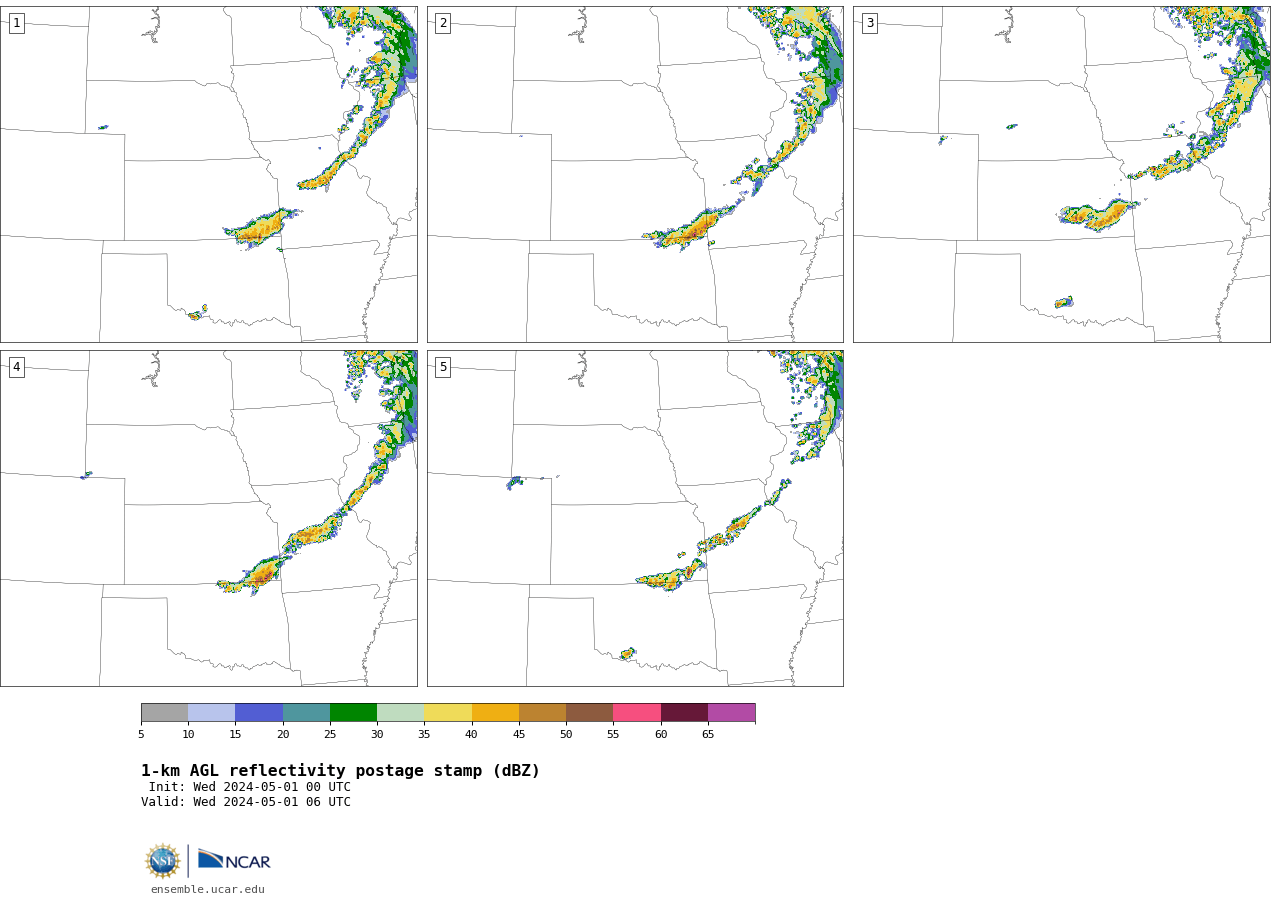Click the light blue 10-15 dBZ swatch
This screenshot has width=1280, height=901.
(x=212, y=713)
